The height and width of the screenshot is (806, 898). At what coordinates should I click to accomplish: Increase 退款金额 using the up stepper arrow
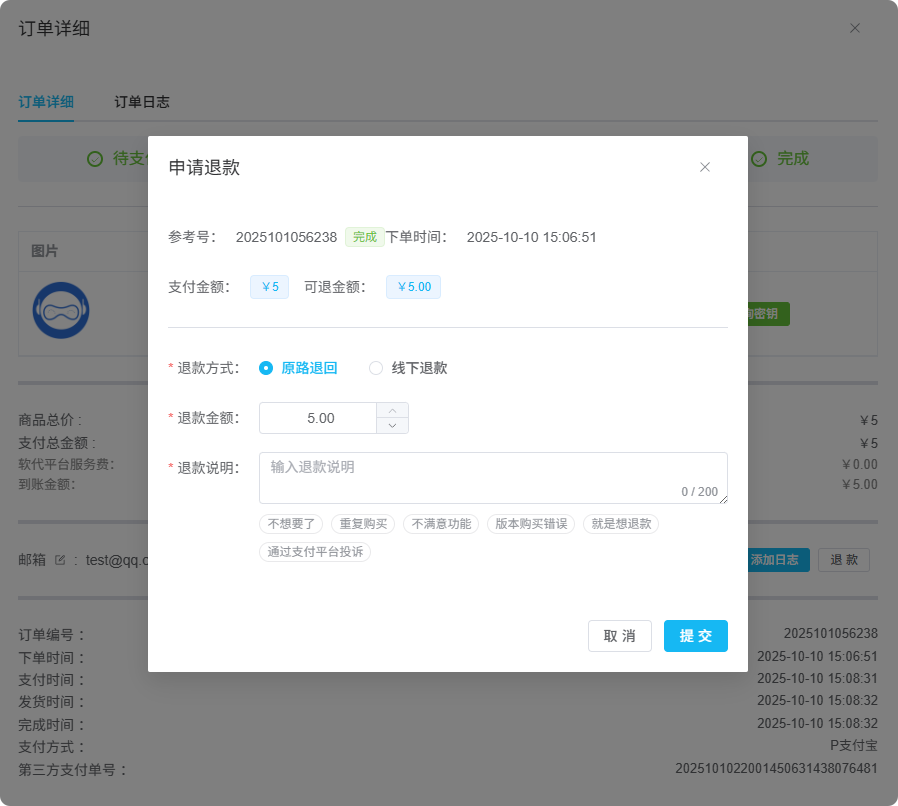point(393,410)
